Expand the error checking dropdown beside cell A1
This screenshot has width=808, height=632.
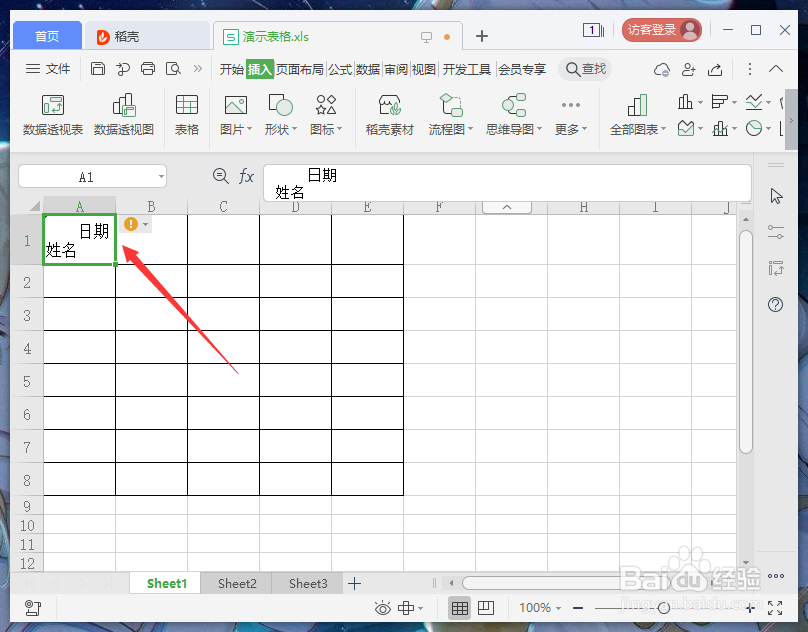point(143,224)
